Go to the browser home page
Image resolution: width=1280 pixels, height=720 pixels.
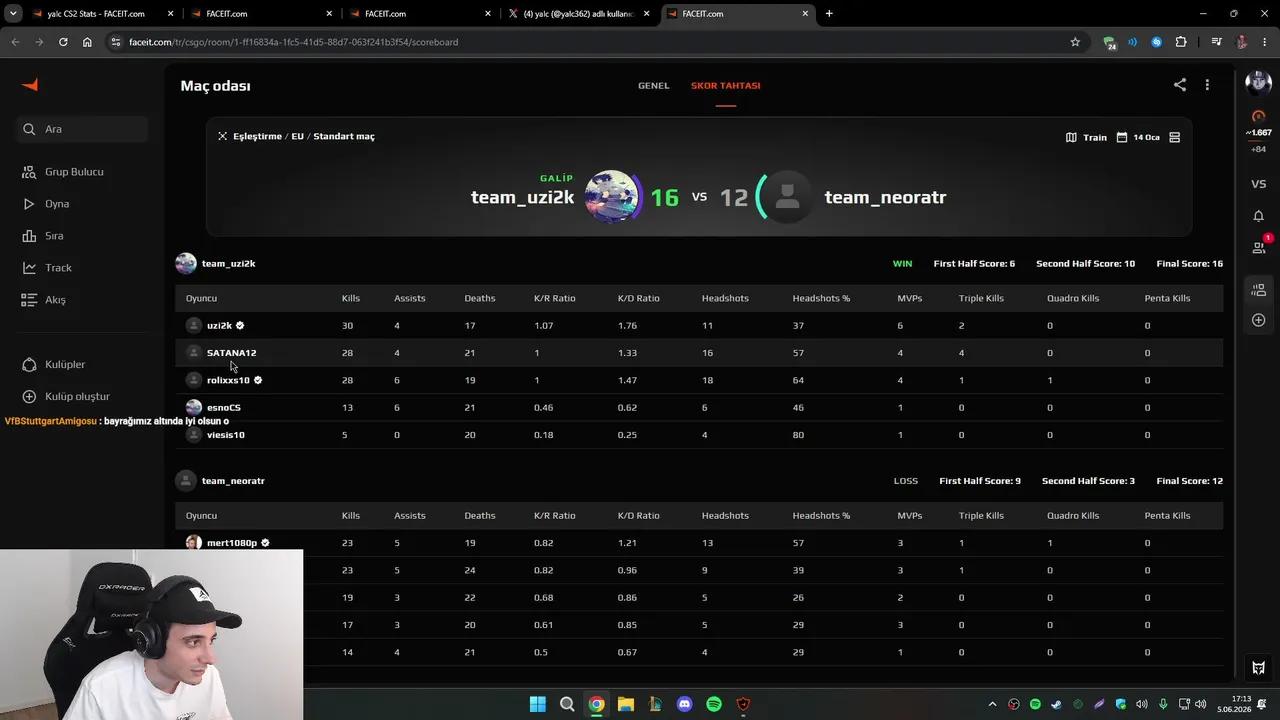[87, 42]
